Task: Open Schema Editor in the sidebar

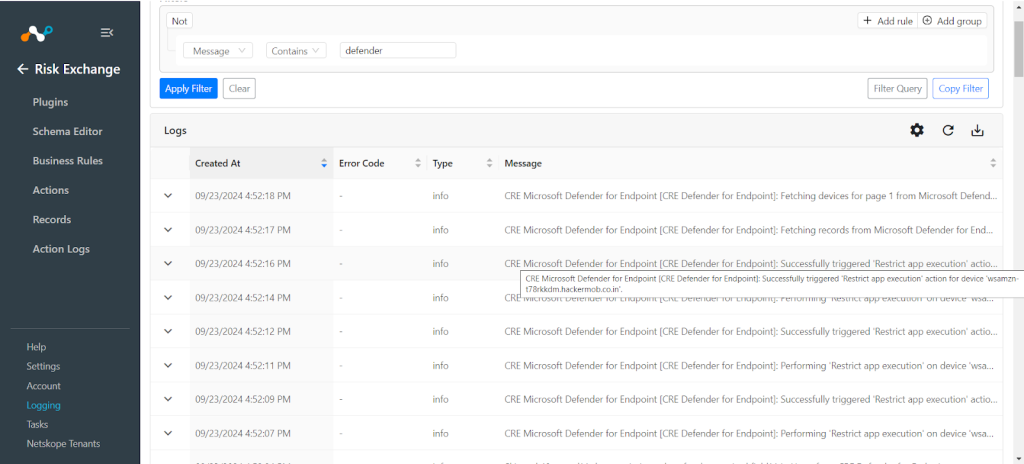Action: [x=67, y=131]
